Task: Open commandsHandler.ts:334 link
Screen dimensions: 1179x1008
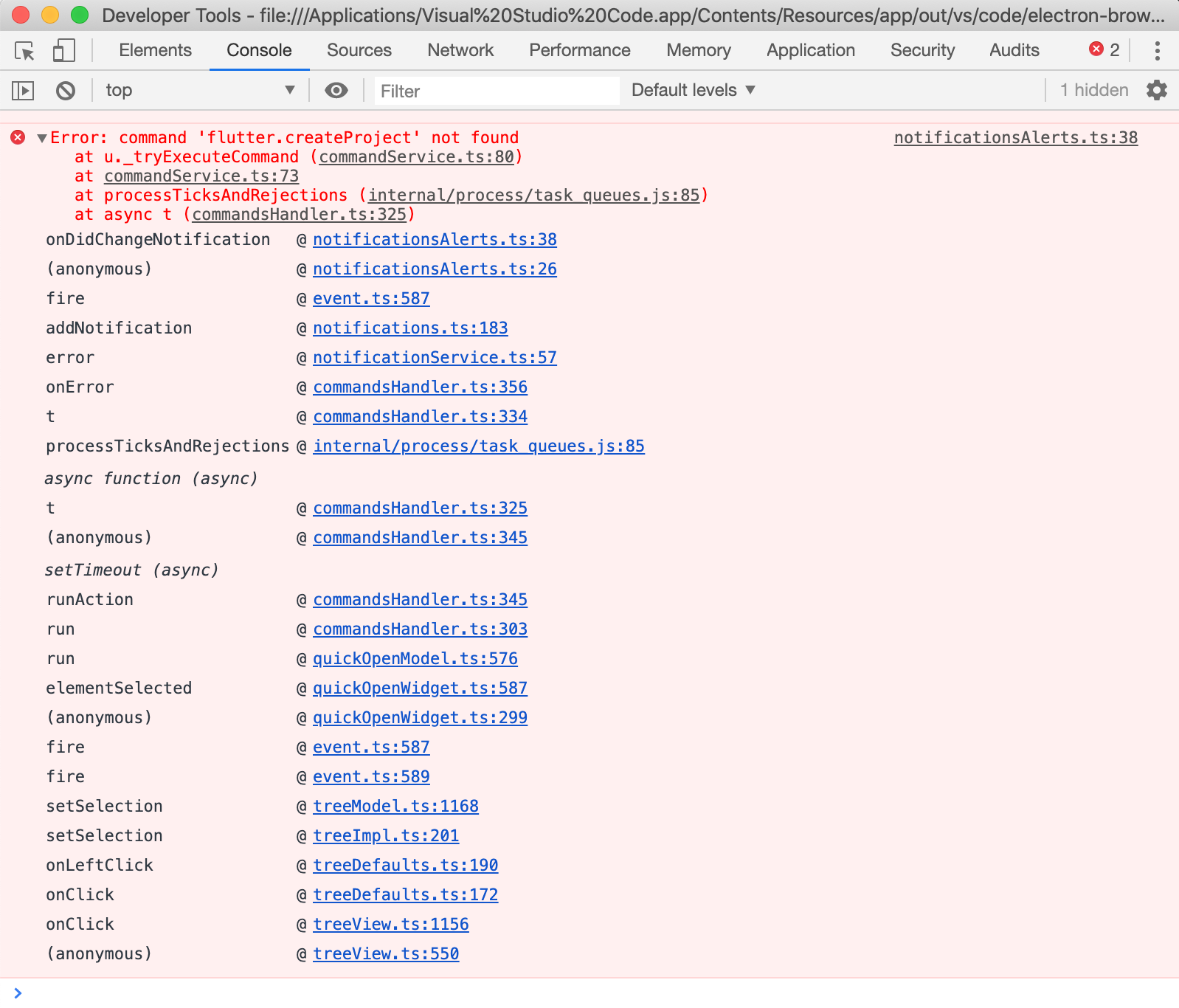Action: (420, 416)
